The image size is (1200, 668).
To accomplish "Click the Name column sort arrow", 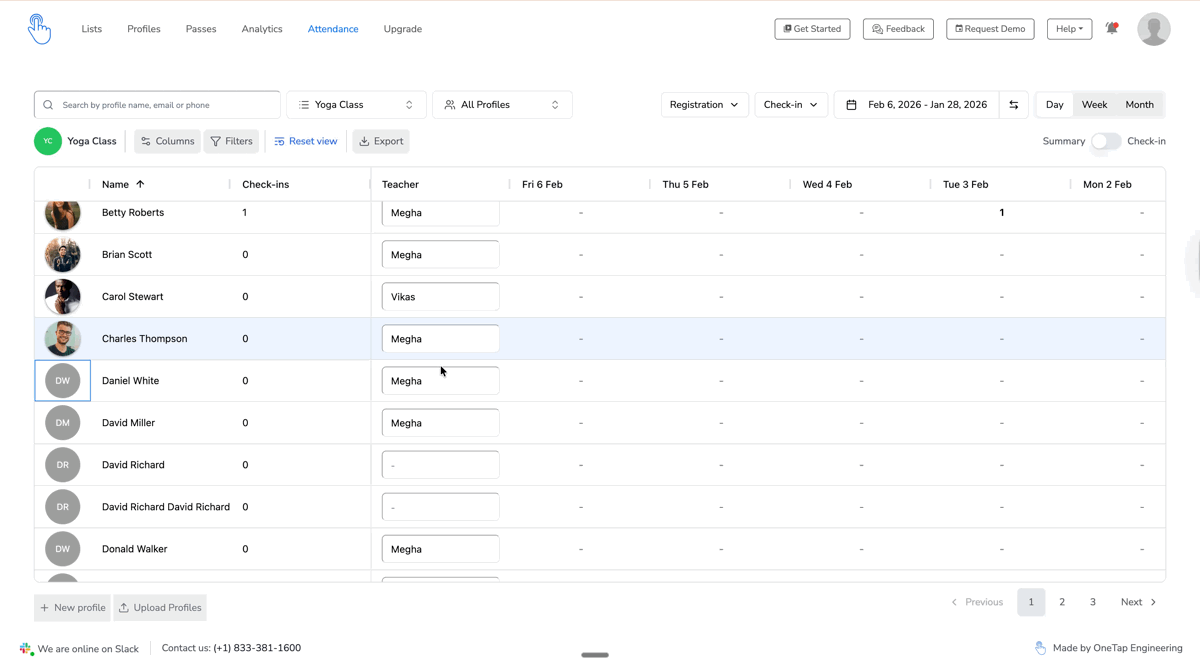I will pyautogui.click(x=140, y=184).
